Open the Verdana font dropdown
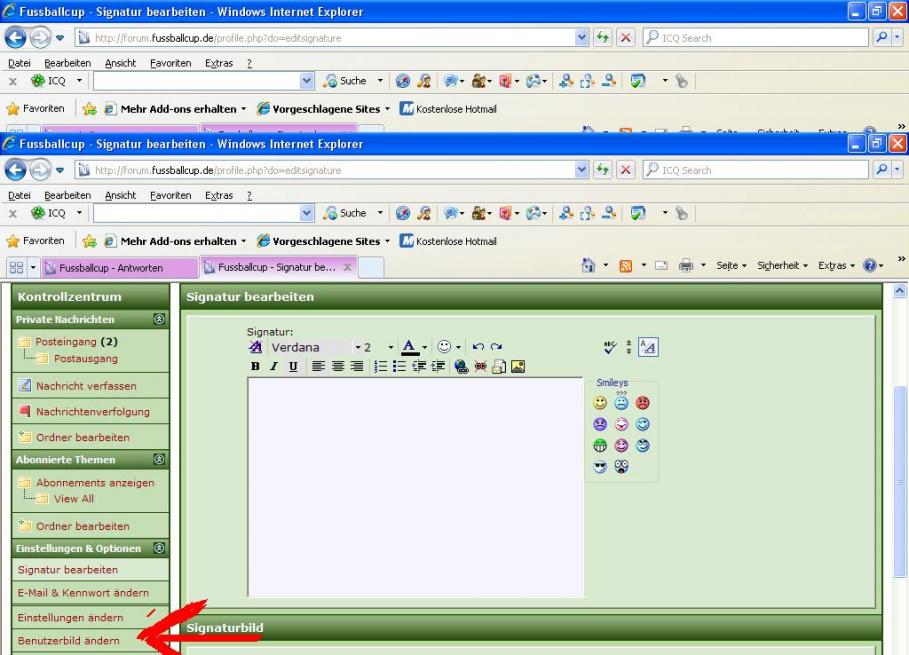This screenshot has height=655, width=909. pyautogui.click(x=308, y=347)
